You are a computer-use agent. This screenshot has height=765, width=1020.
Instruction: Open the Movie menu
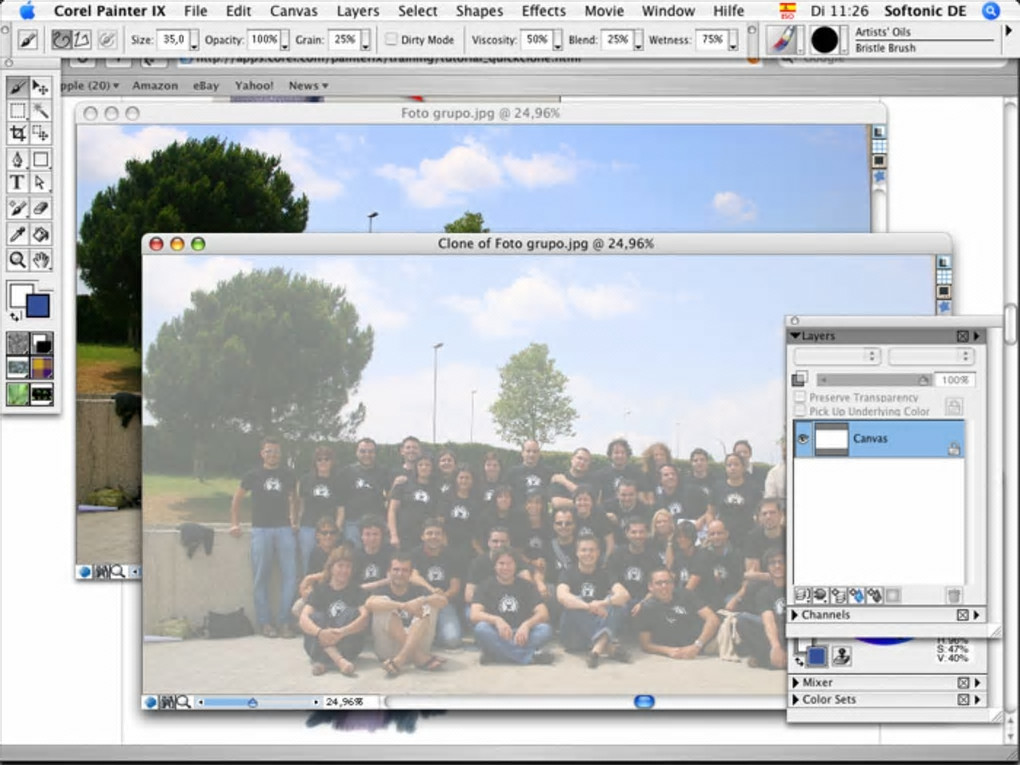604,10
